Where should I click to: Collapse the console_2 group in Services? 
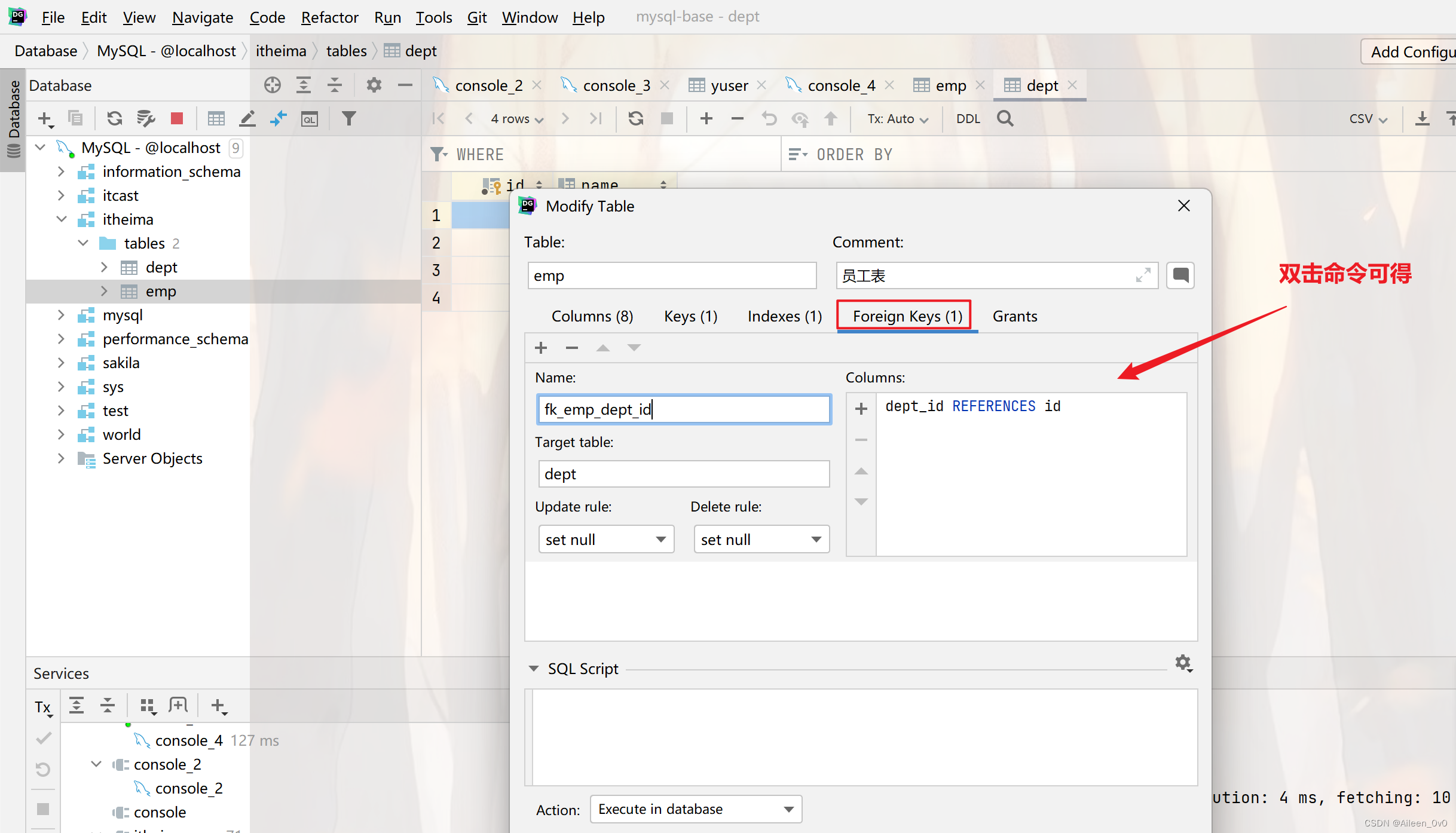pyautogui.click(x=96, y=764)
